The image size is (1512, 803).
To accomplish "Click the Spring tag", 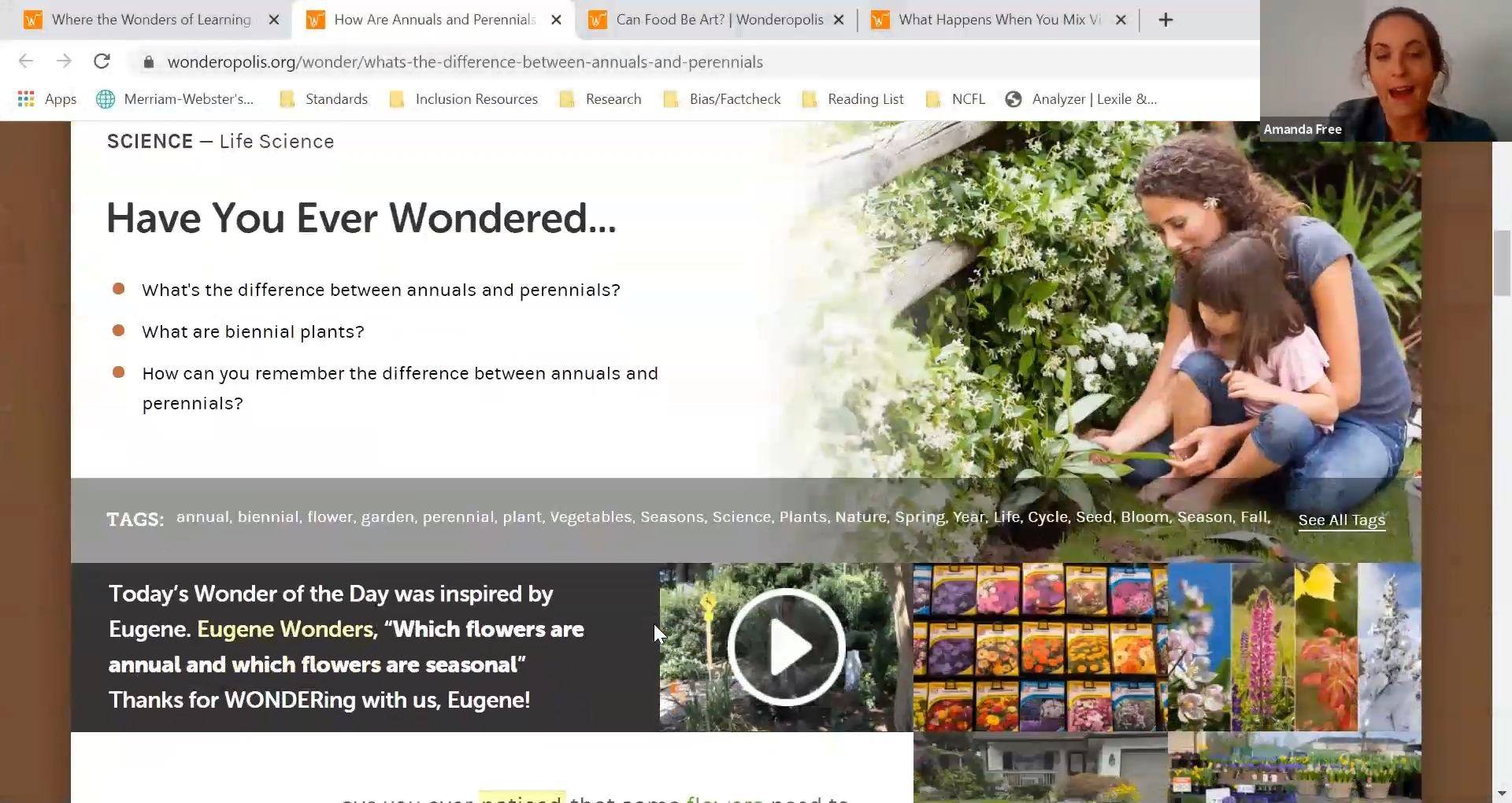I will 919,517.
